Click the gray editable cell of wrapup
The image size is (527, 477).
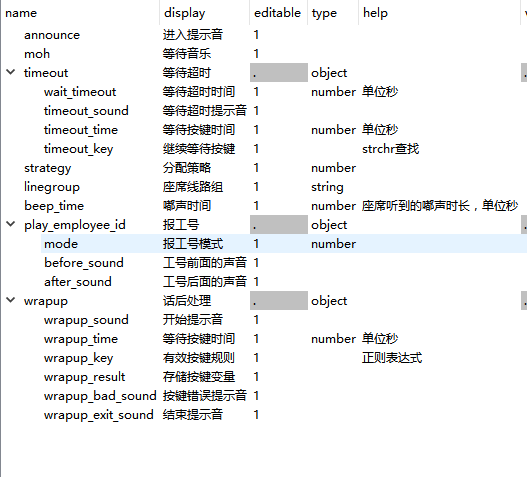click(279, 301)
